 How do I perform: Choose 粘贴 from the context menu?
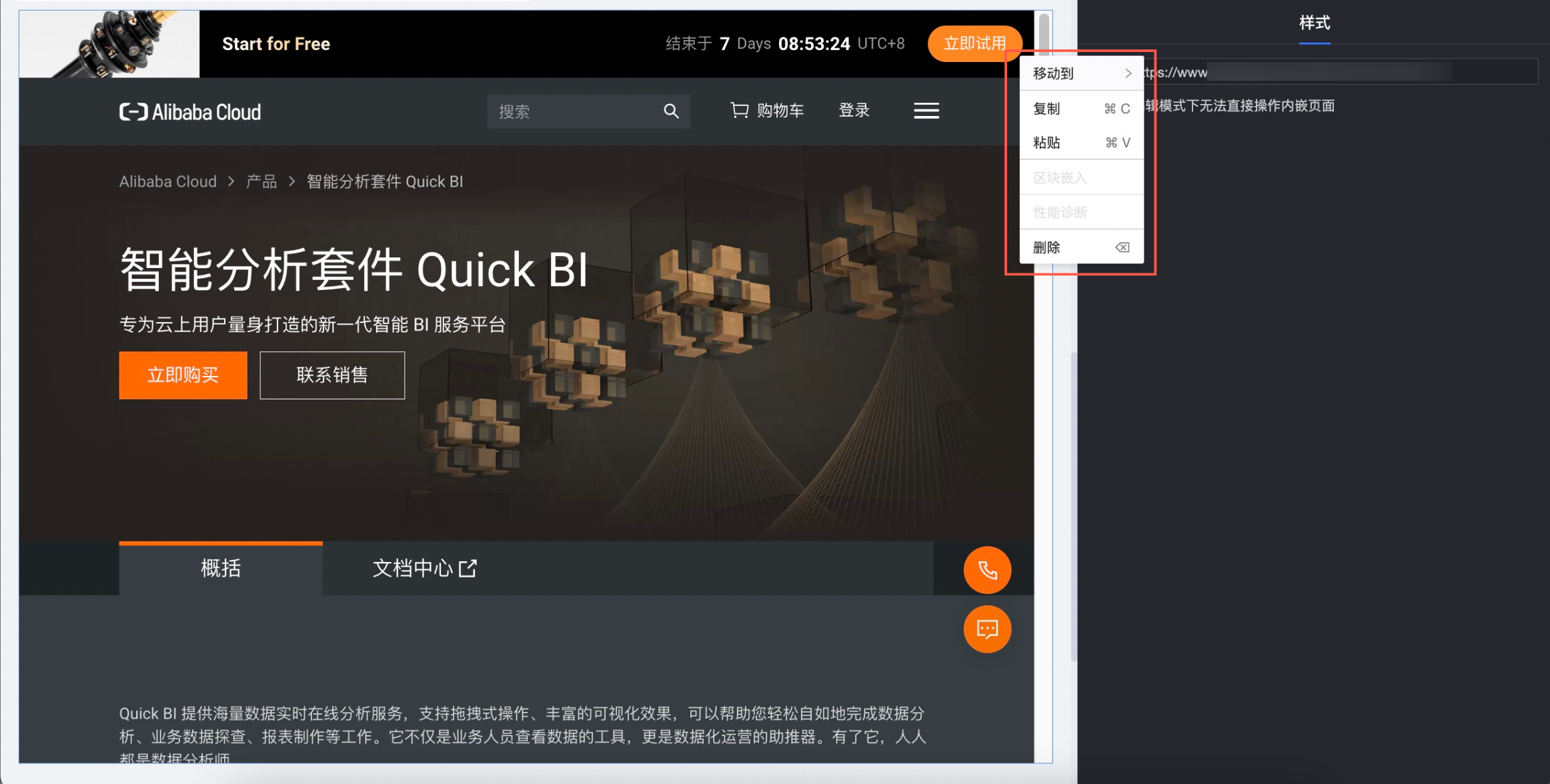(x=1081, y=143)
